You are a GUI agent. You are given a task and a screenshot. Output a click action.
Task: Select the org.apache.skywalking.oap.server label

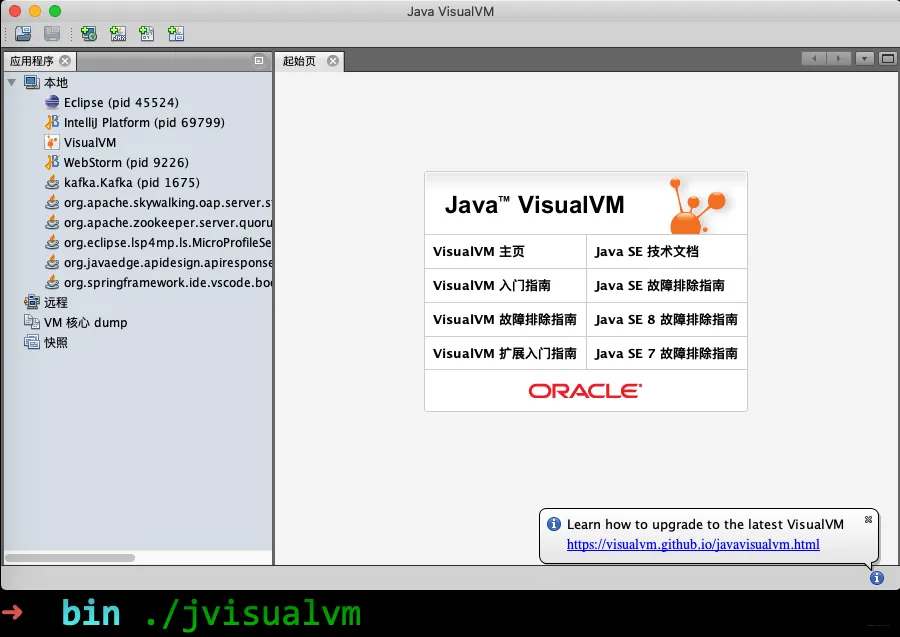[x=168, y=203]
